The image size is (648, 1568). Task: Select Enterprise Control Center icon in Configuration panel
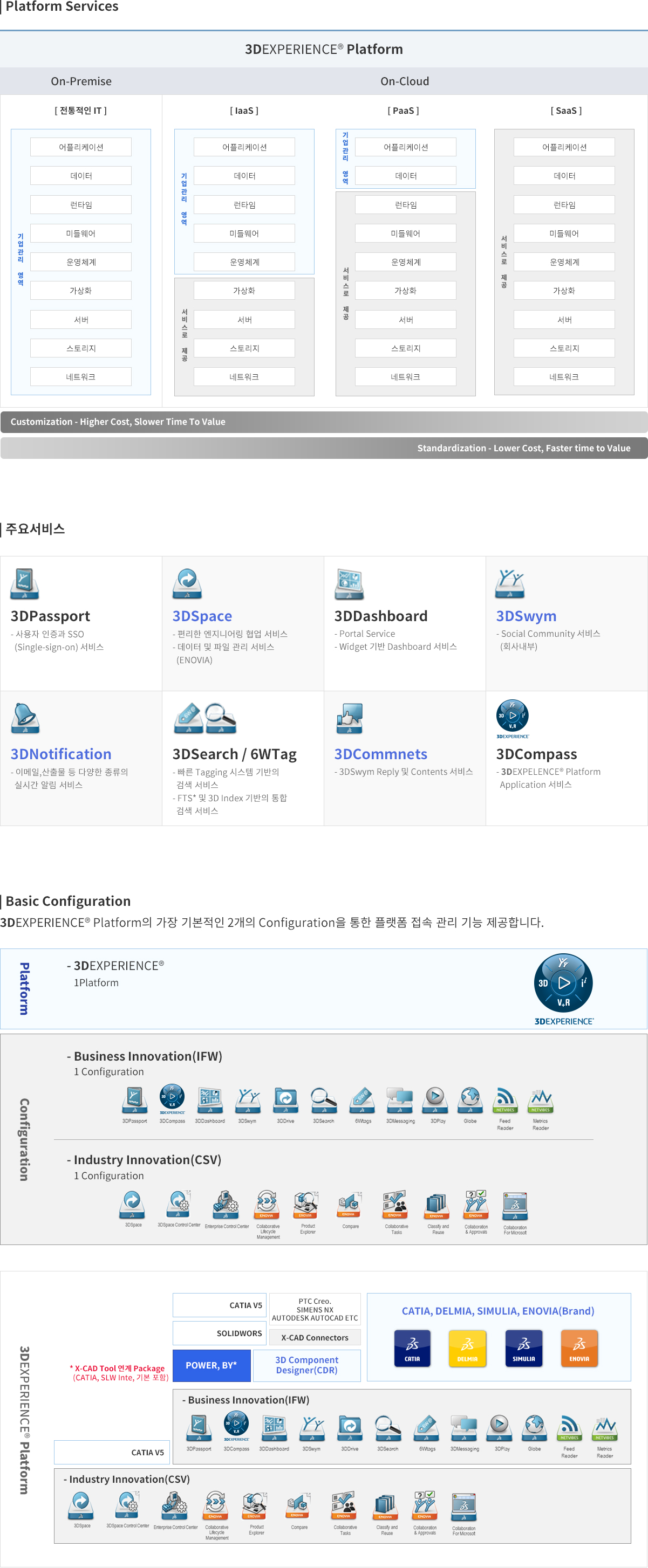tap(226, 1205)
